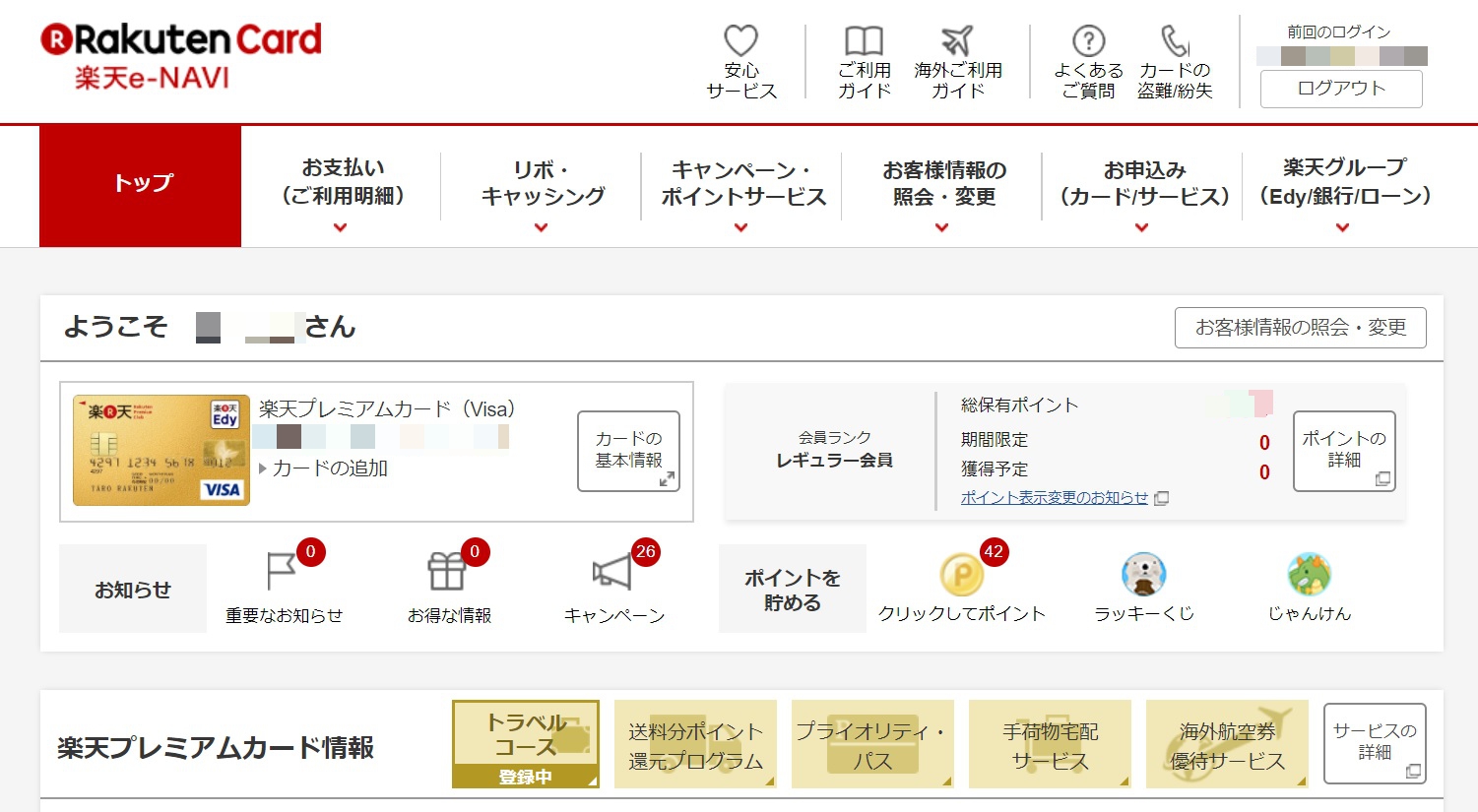Expand chevron under お客様情報の照会・変更 menu

point(942,227)
